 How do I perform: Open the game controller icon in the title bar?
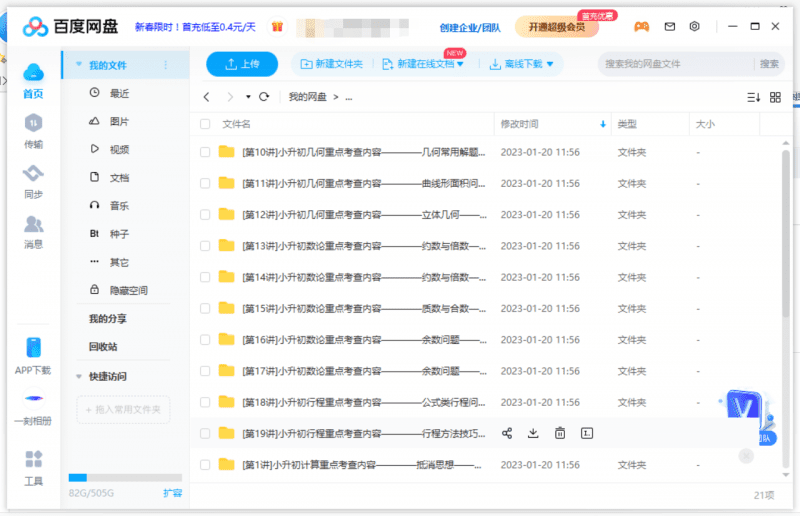641,27
